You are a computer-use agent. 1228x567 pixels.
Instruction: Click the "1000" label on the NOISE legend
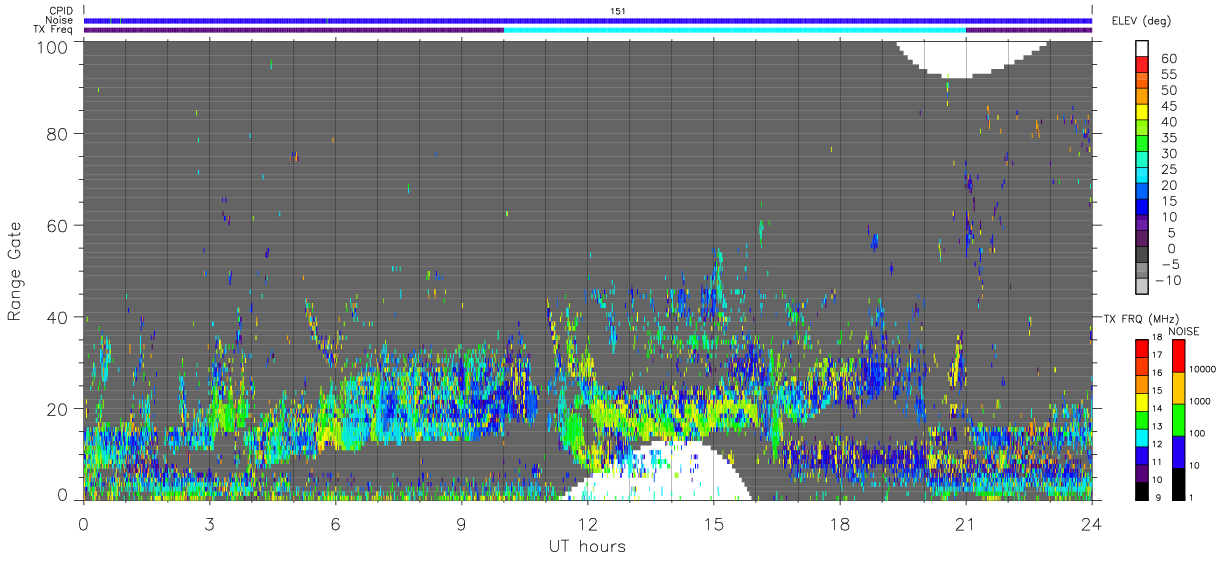(x=1201, y=401)
